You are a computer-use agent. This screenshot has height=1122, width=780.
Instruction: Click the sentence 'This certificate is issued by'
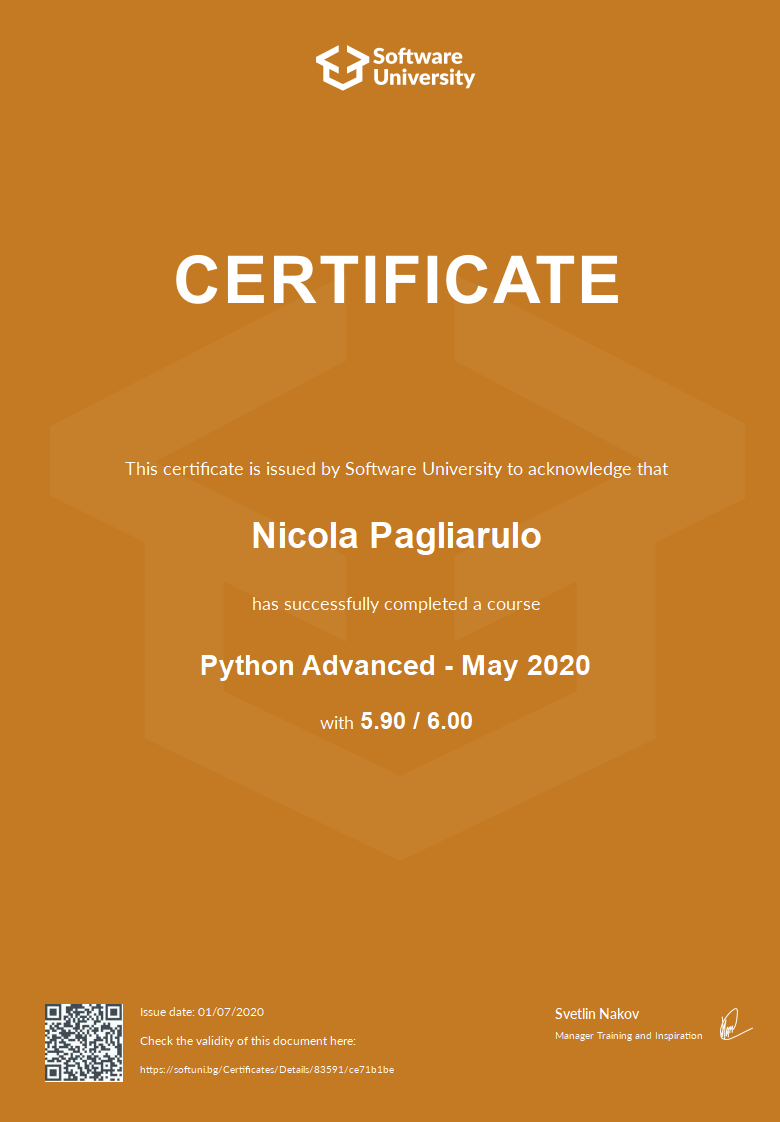222,469
